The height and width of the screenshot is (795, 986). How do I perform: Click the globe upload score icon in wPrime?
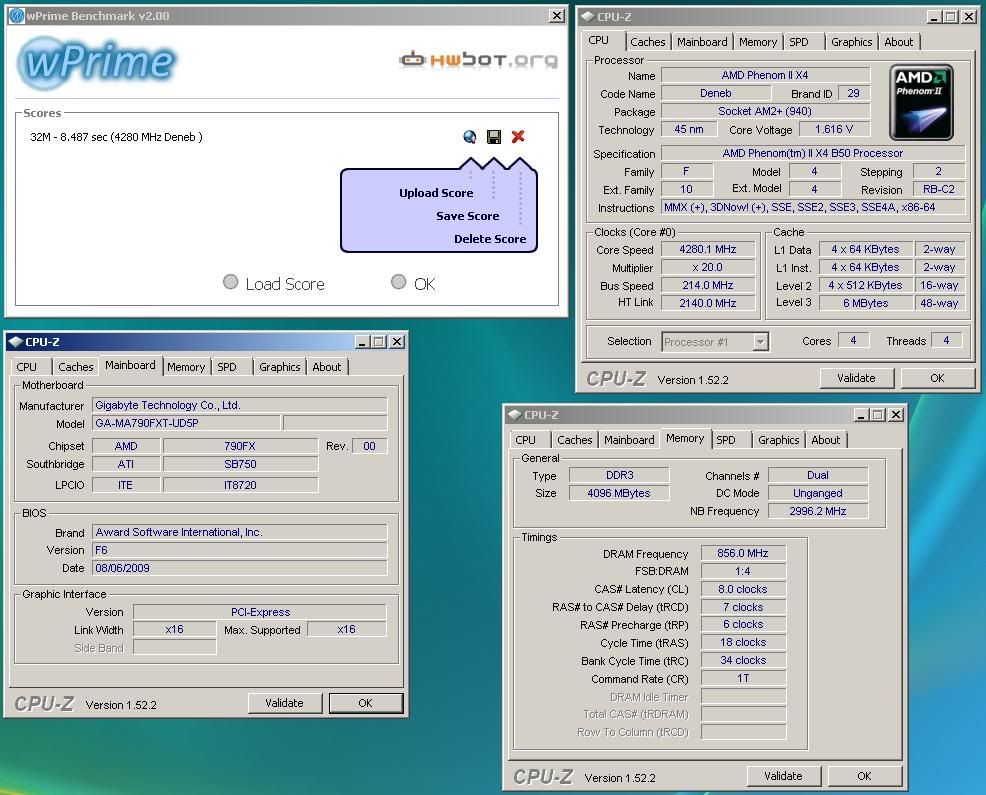[469, 136]
